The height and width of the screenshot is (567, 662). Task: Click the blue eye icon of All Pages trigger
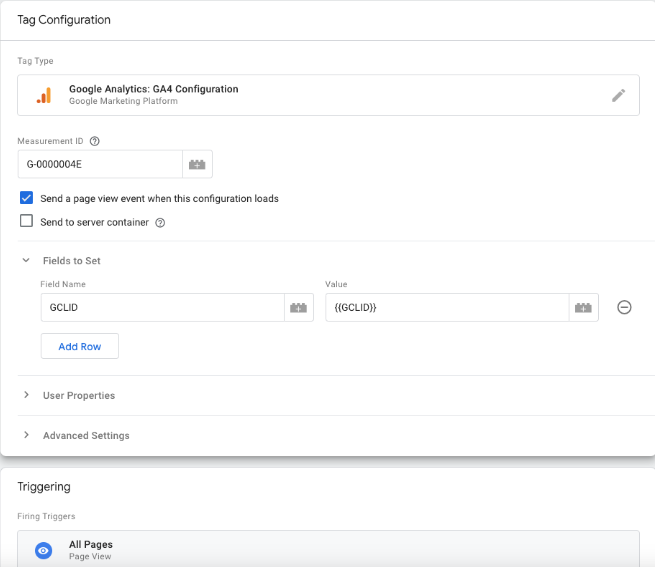click(x=43, y=550)
